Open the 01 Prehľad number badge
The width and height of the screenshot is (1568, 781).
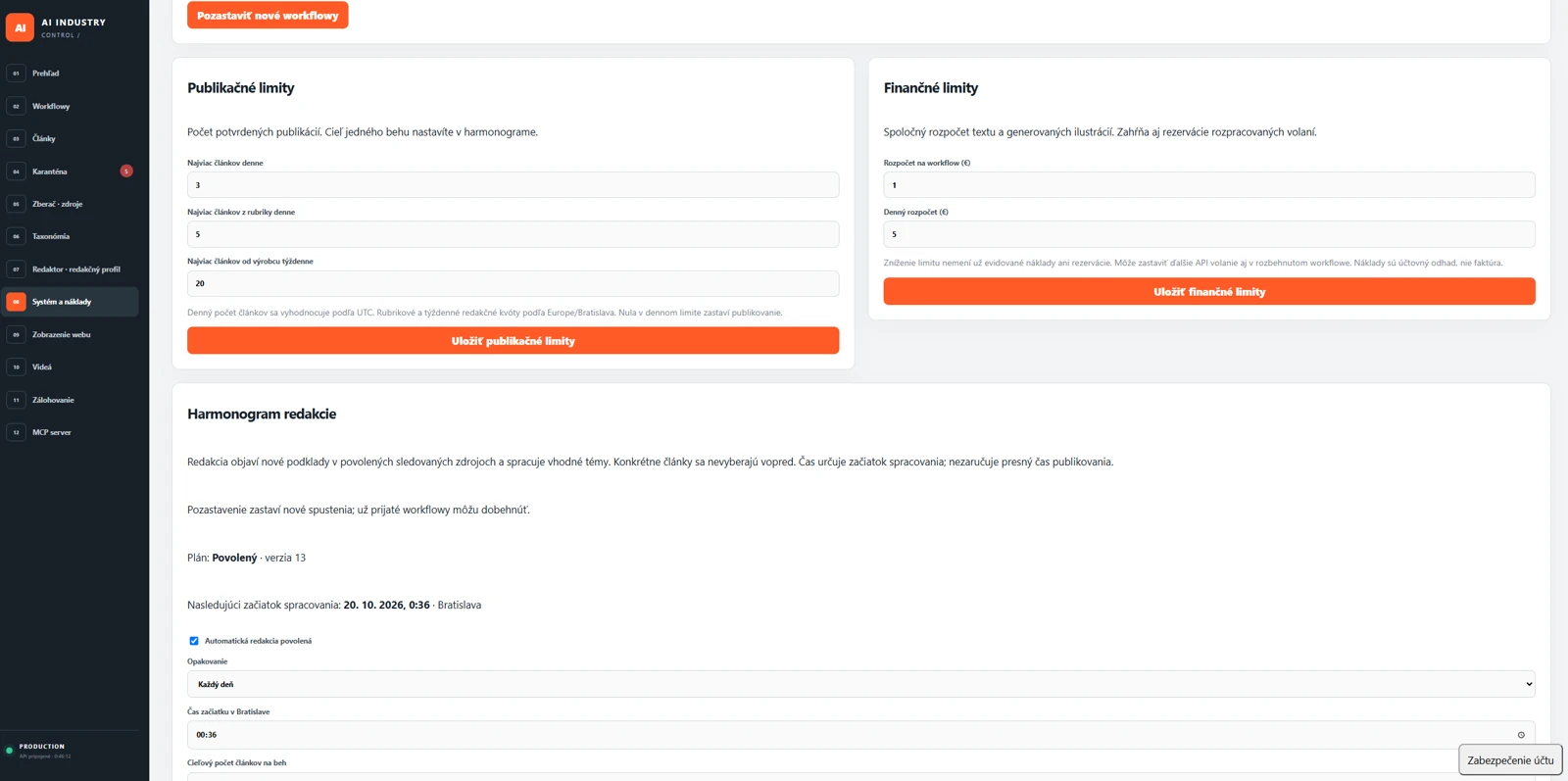16,73
